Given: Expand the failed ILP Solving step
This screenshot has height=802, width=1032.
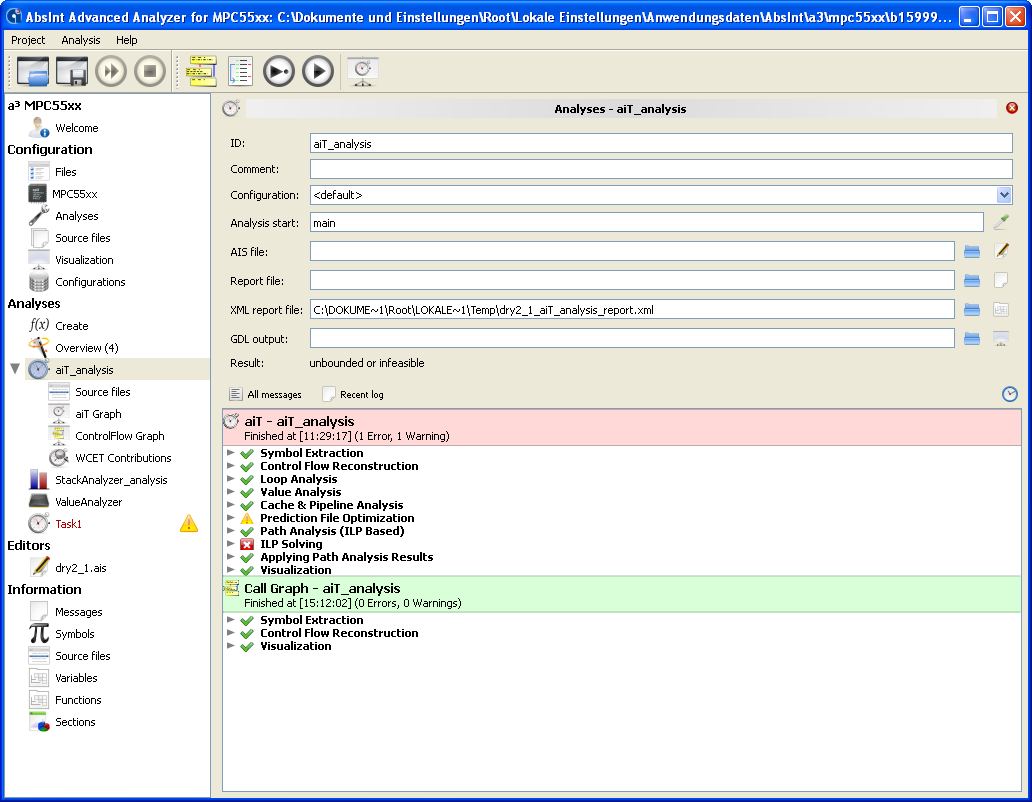Looking at the screenshot, I should coord(230,543).
